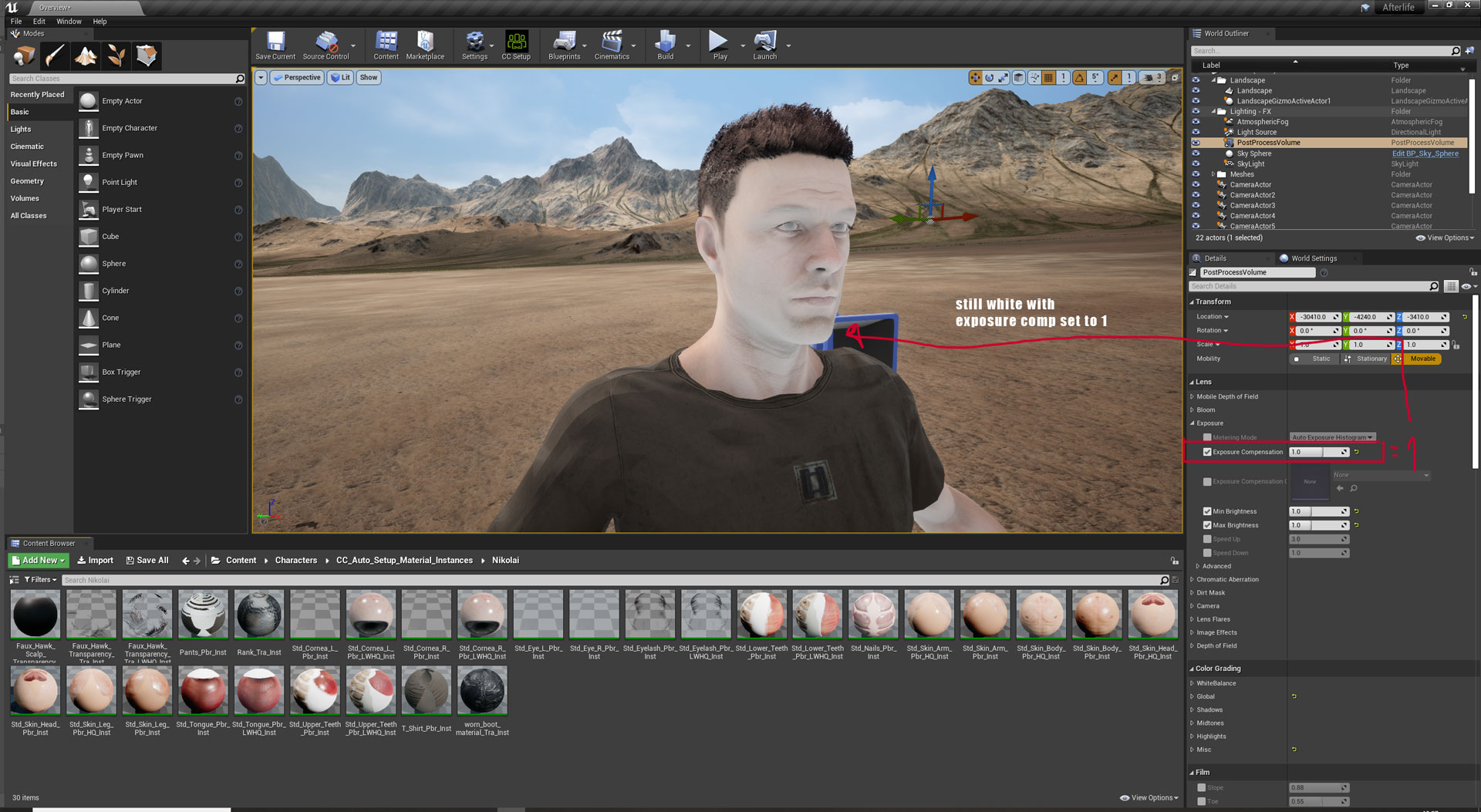Click the Launch toolbar icon
This screenshot has height=812, width=1481.
[764, 45]
